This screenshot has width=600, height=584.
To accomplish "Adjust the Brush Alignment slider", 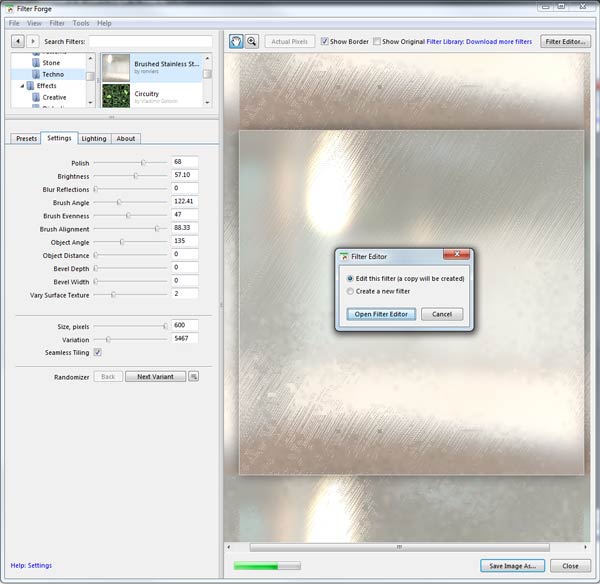I will click(157, 228).
